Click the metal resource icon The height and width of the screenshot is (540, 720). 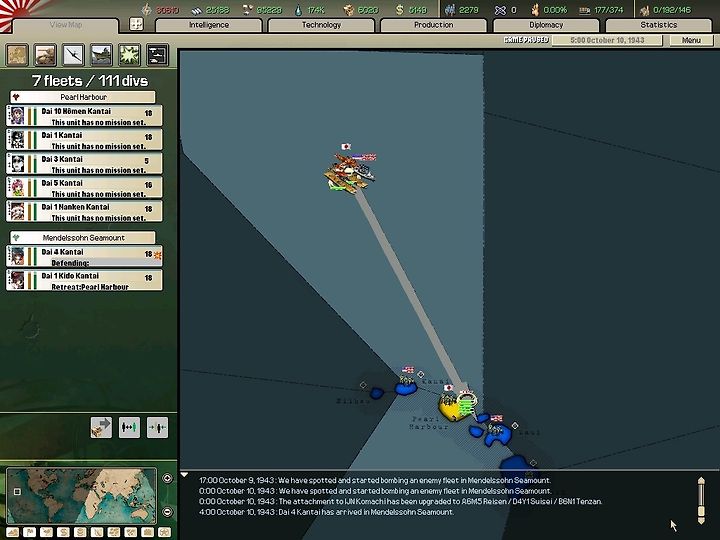[x=196, y=10]
